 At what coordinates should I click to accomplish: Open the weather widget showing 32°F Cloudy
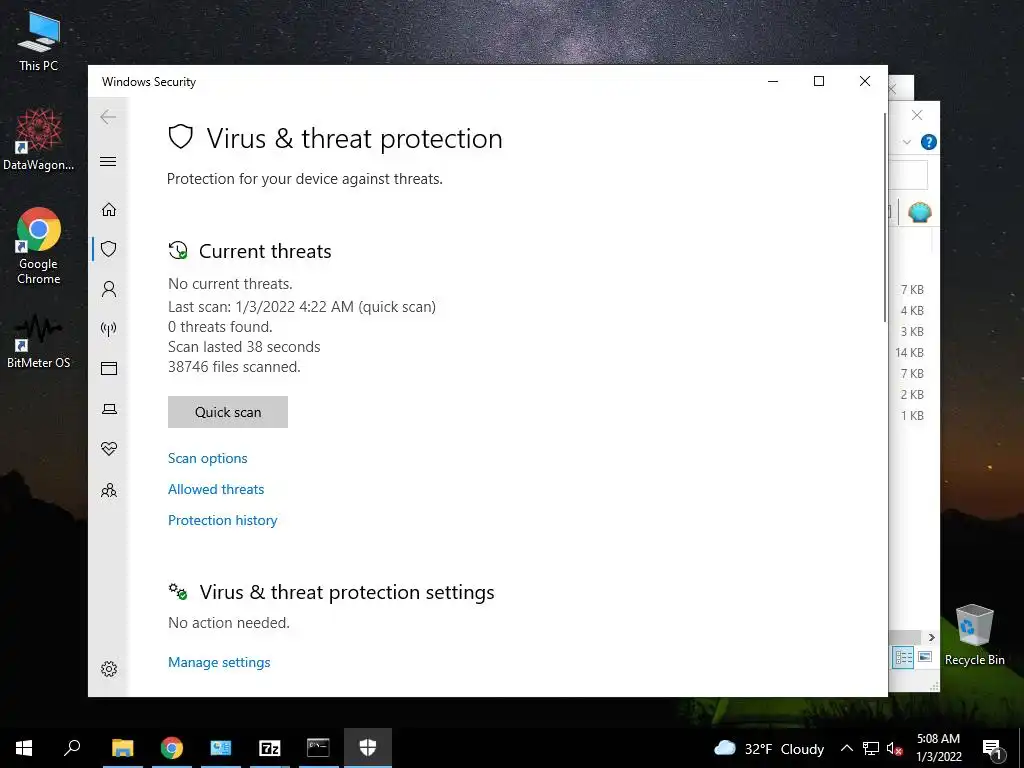(x=769, y=748)
